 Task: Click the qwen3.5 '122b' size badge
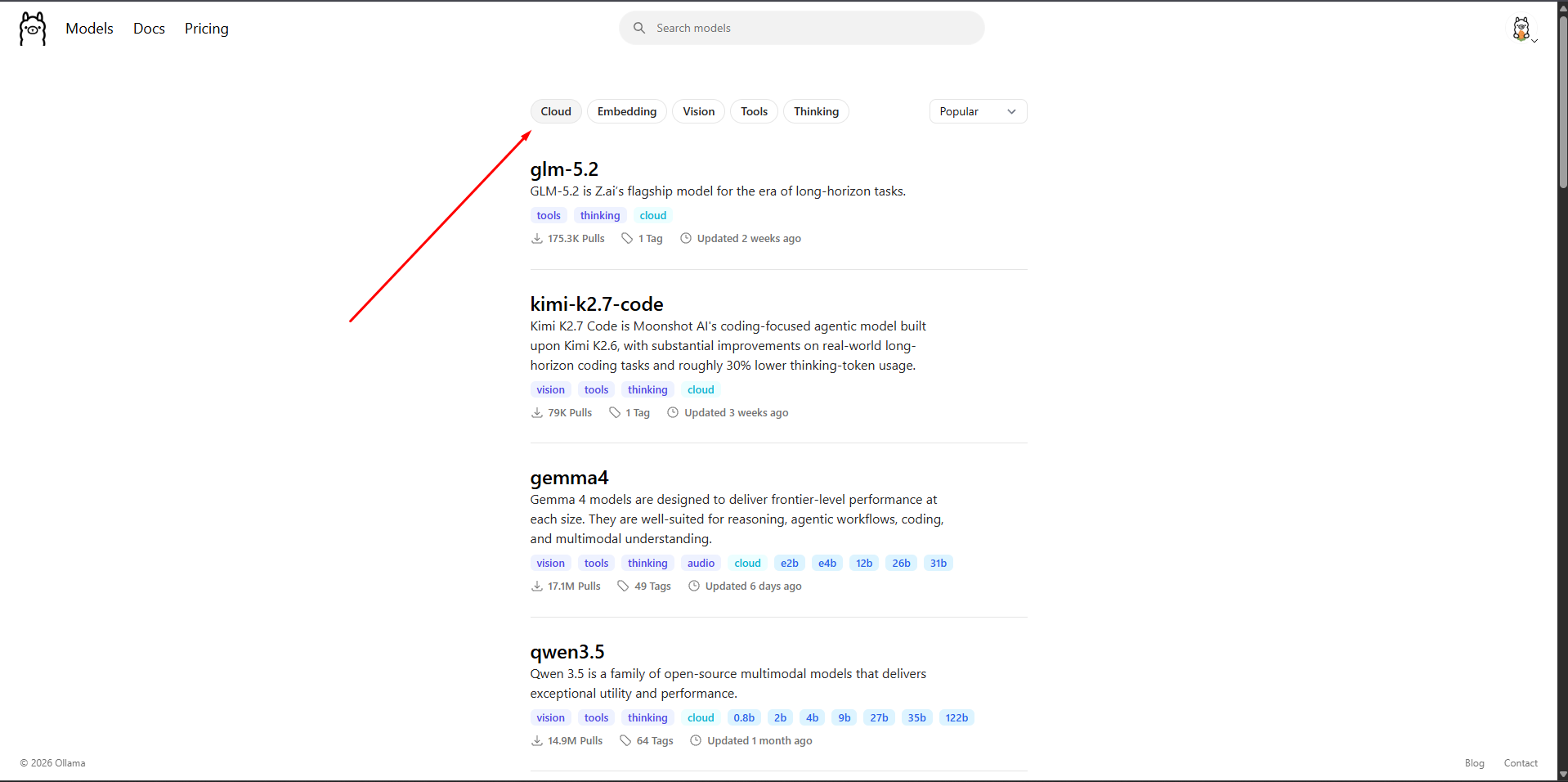(x=956, y=718)
